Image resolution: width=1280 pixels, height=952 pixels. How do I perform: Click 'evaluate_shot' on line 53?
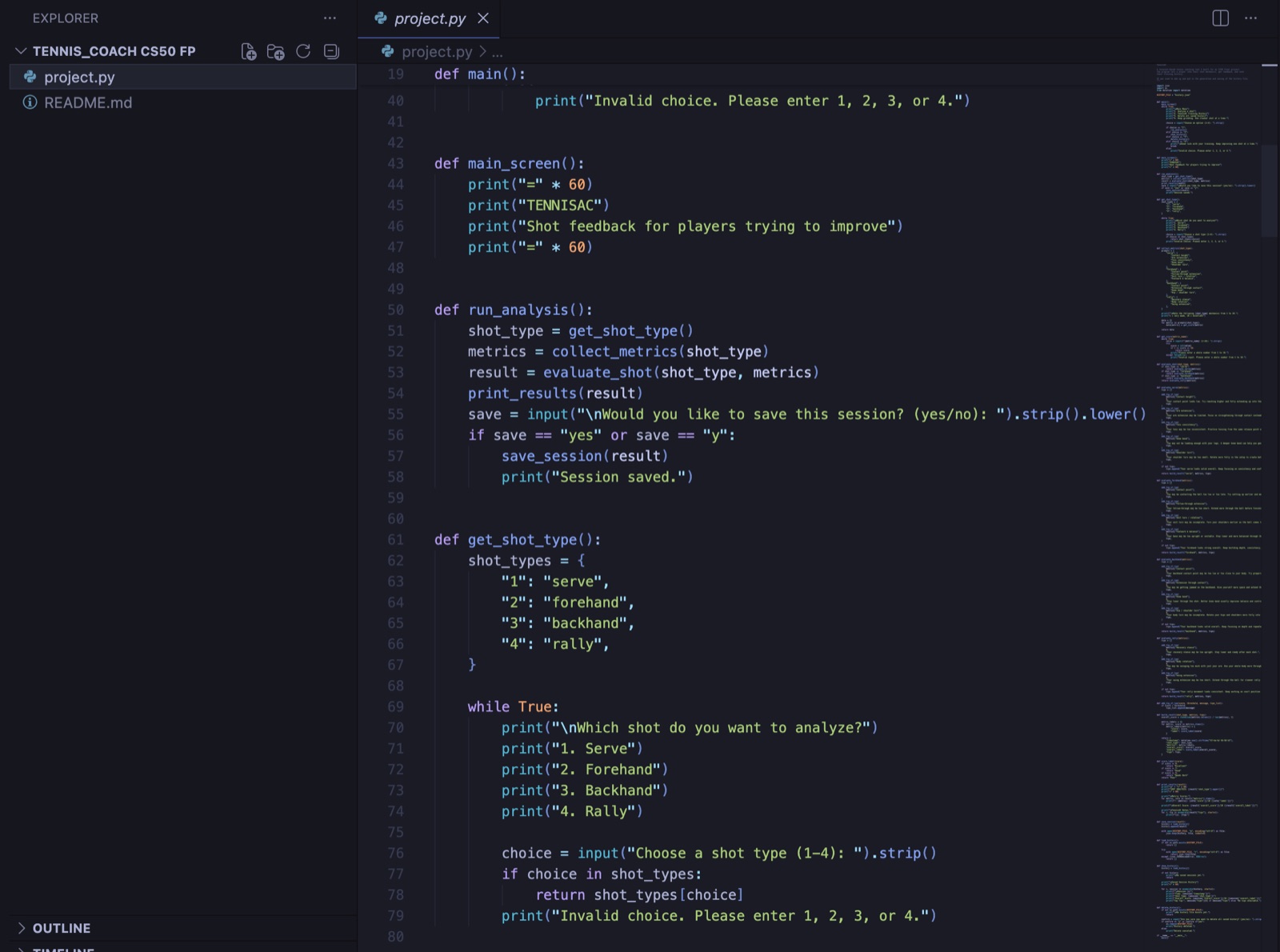coord(598,372)
